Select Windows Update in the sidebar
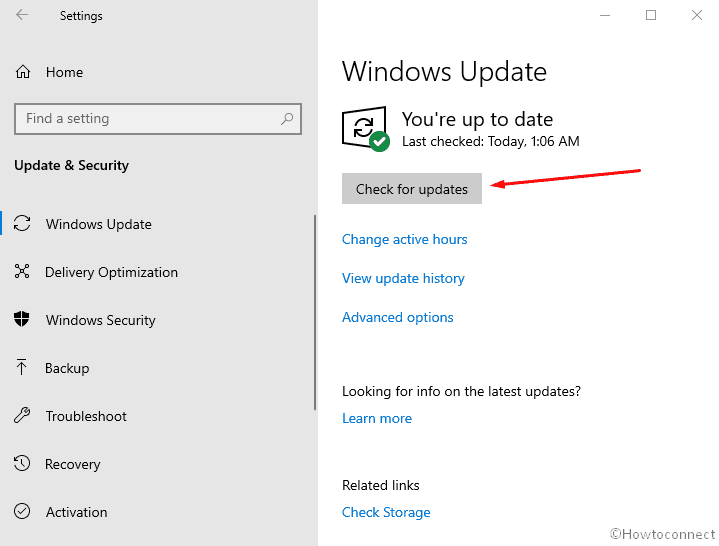Screen dimensions: 719x546 point(99,224)
